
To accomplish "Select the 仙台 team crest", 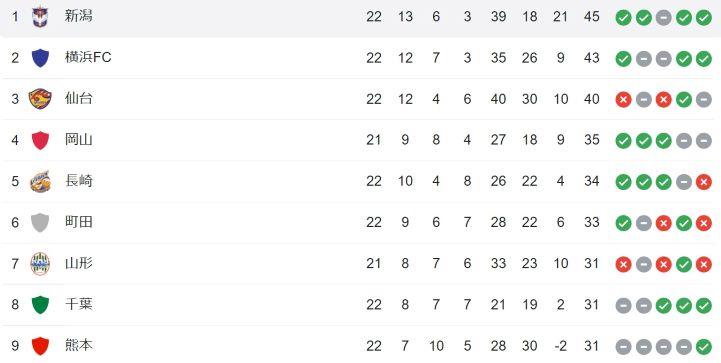I will 40,99.
